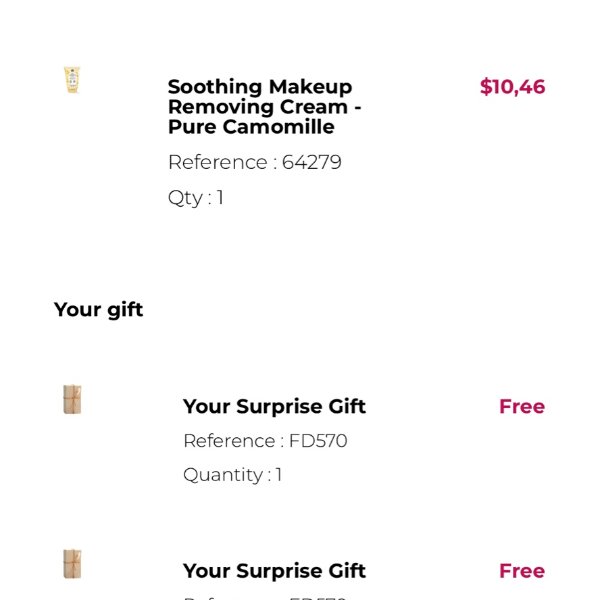Click the 'Quantity : 1' line
The width and height of the screenshot is (600, 600).
232,475
